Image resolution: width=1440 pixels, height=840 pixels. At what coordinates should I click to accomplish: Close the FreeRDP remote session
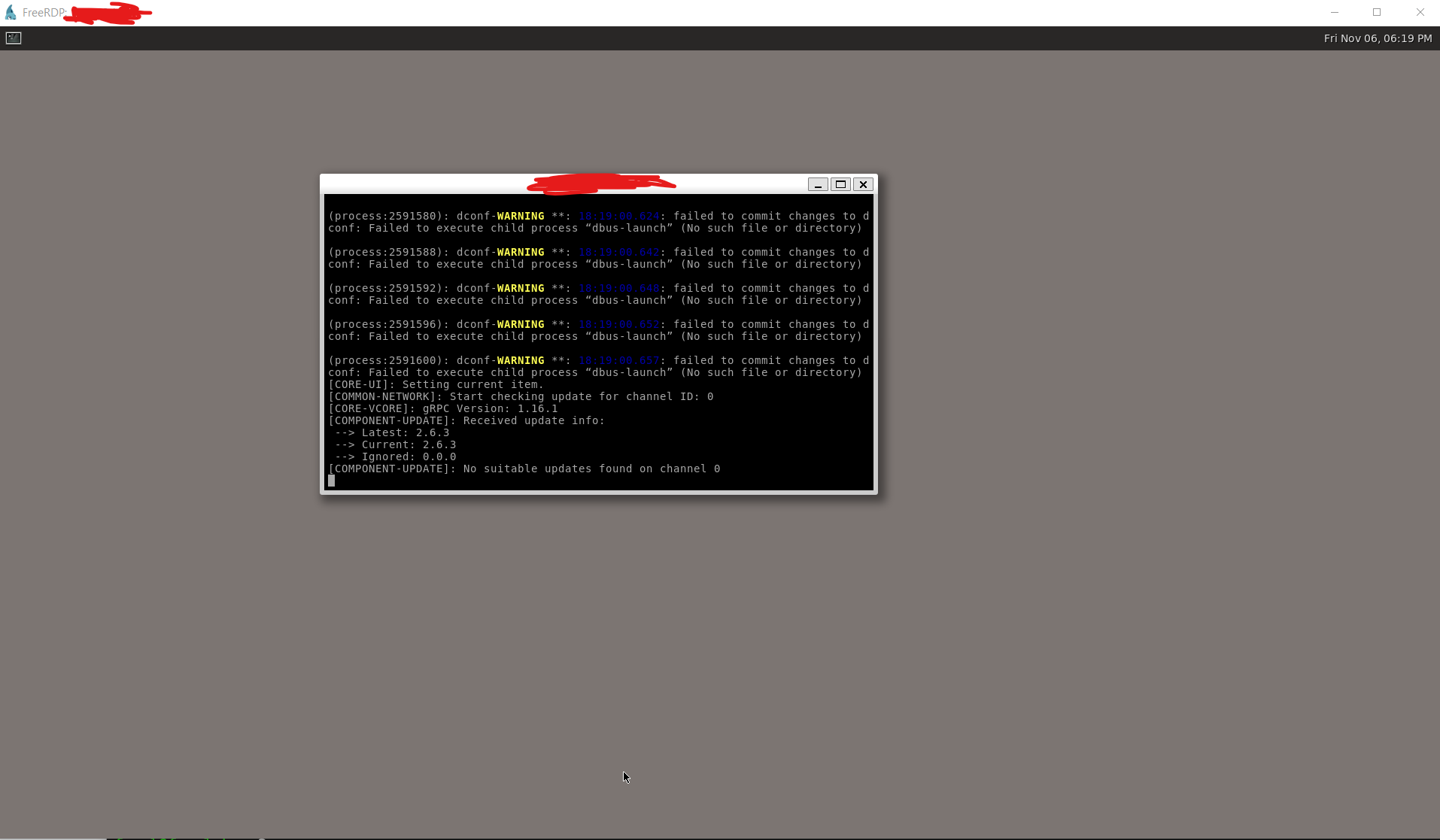[x=1421, y=12]
